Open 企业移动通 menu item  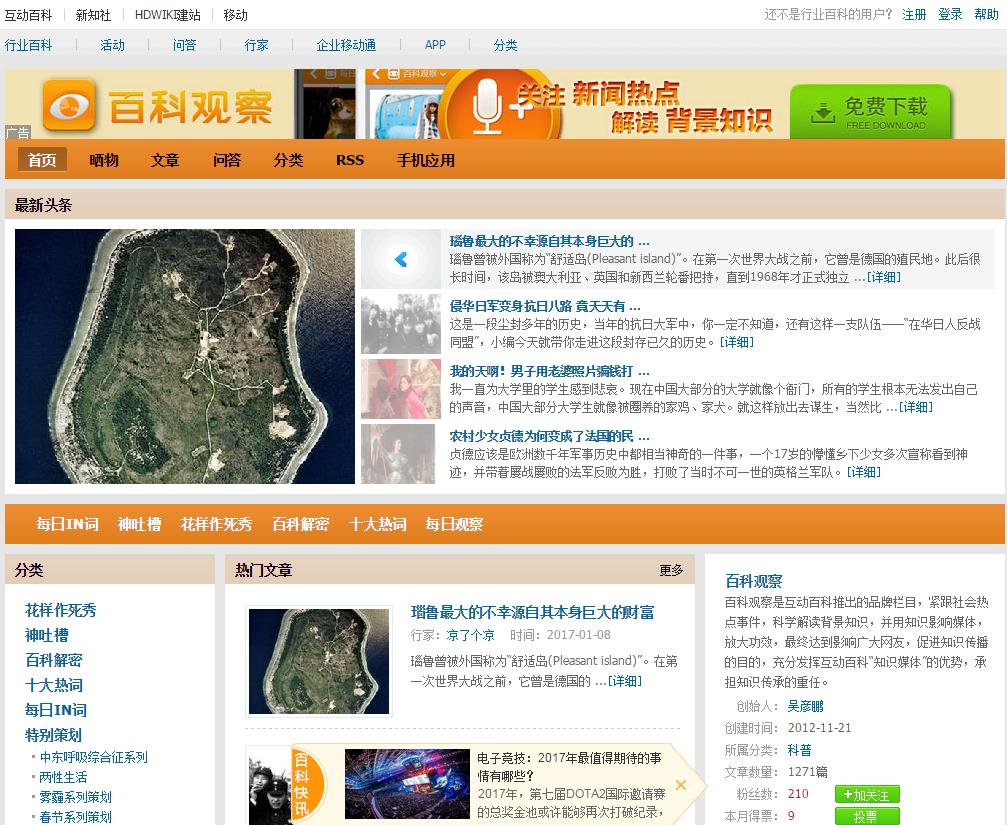click(x=346, y=45)
